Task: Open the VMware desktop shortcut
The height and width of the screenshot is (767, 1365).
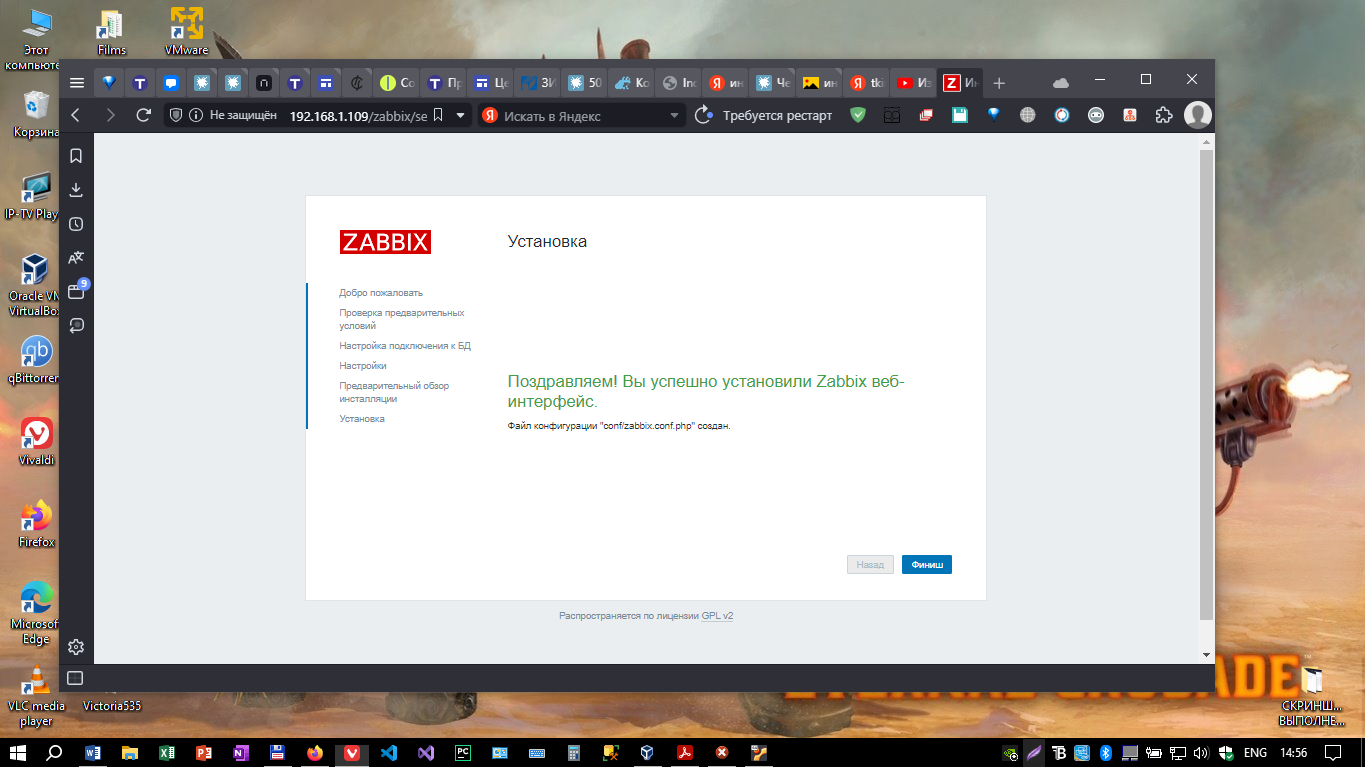Action: click(x=187, y=31)
